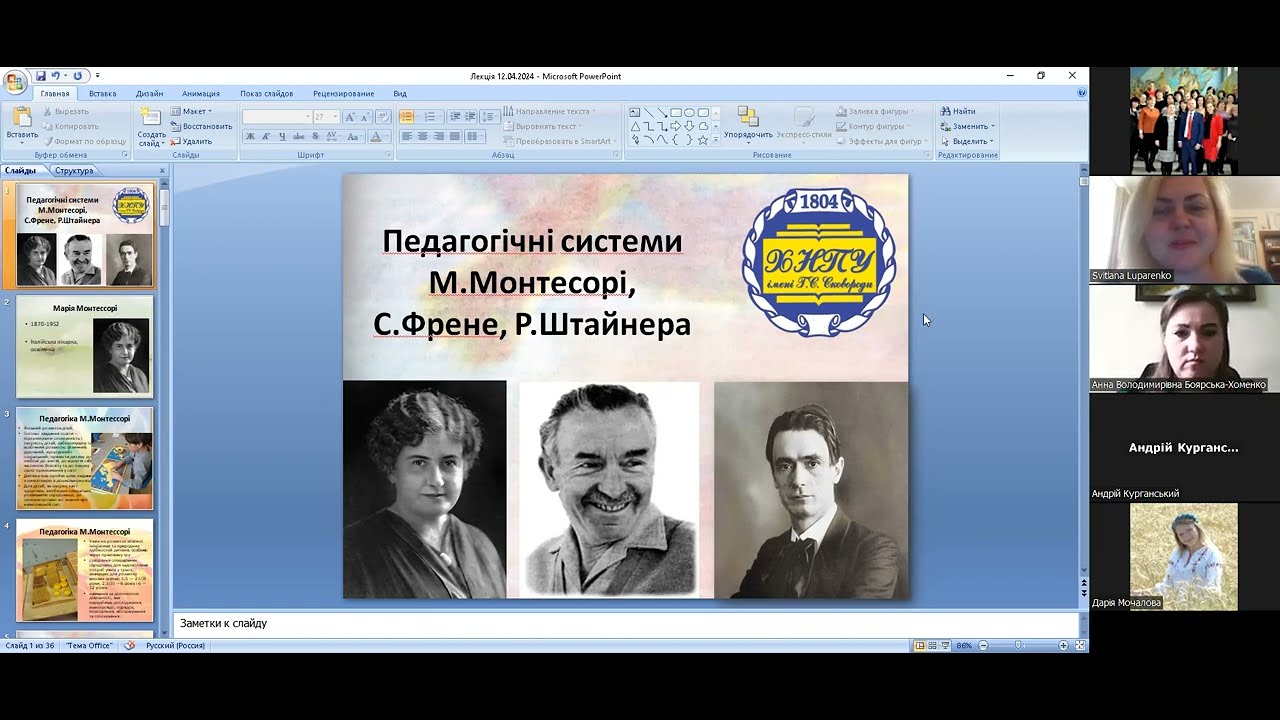Viewport: 1280px width, 720px height.
Task: Click the Заметки к слайду notes field
Action: 626,623
